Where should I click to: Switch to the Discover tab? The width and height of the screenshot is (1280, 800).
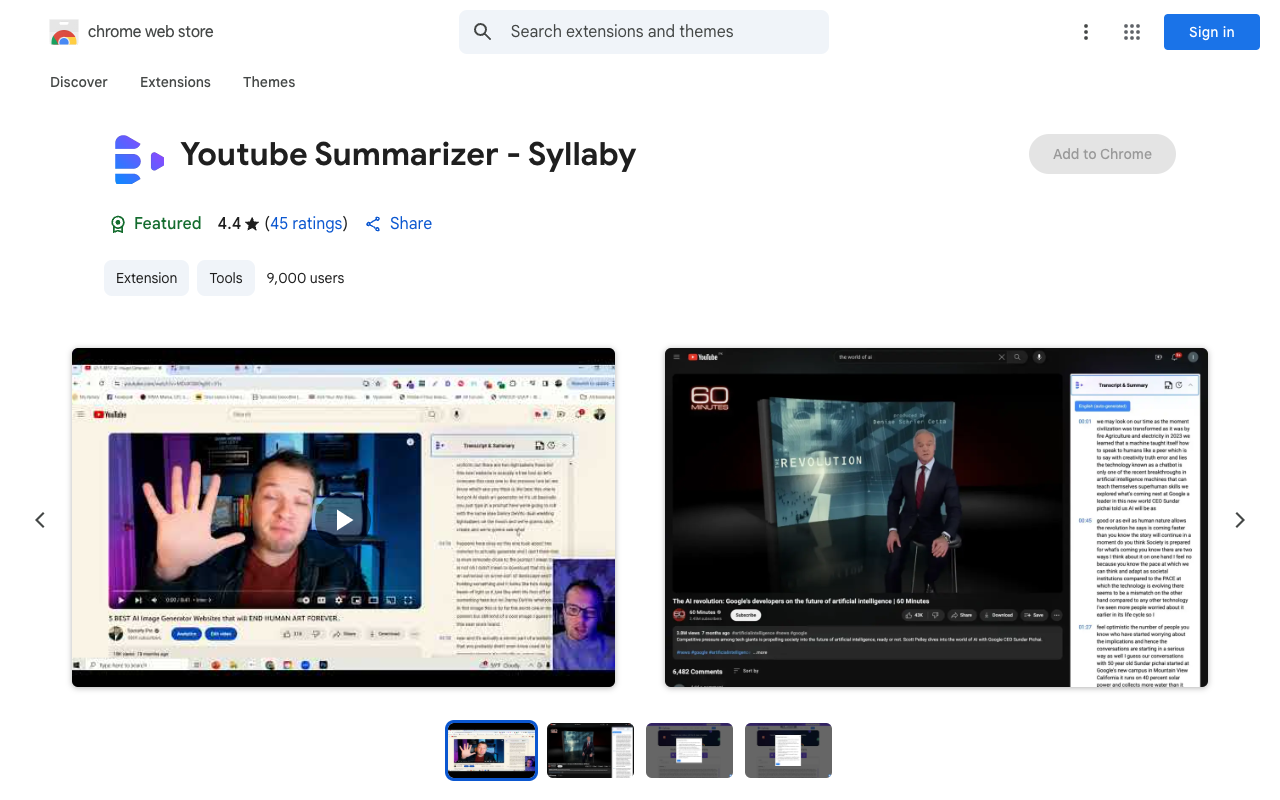(79, 82)
